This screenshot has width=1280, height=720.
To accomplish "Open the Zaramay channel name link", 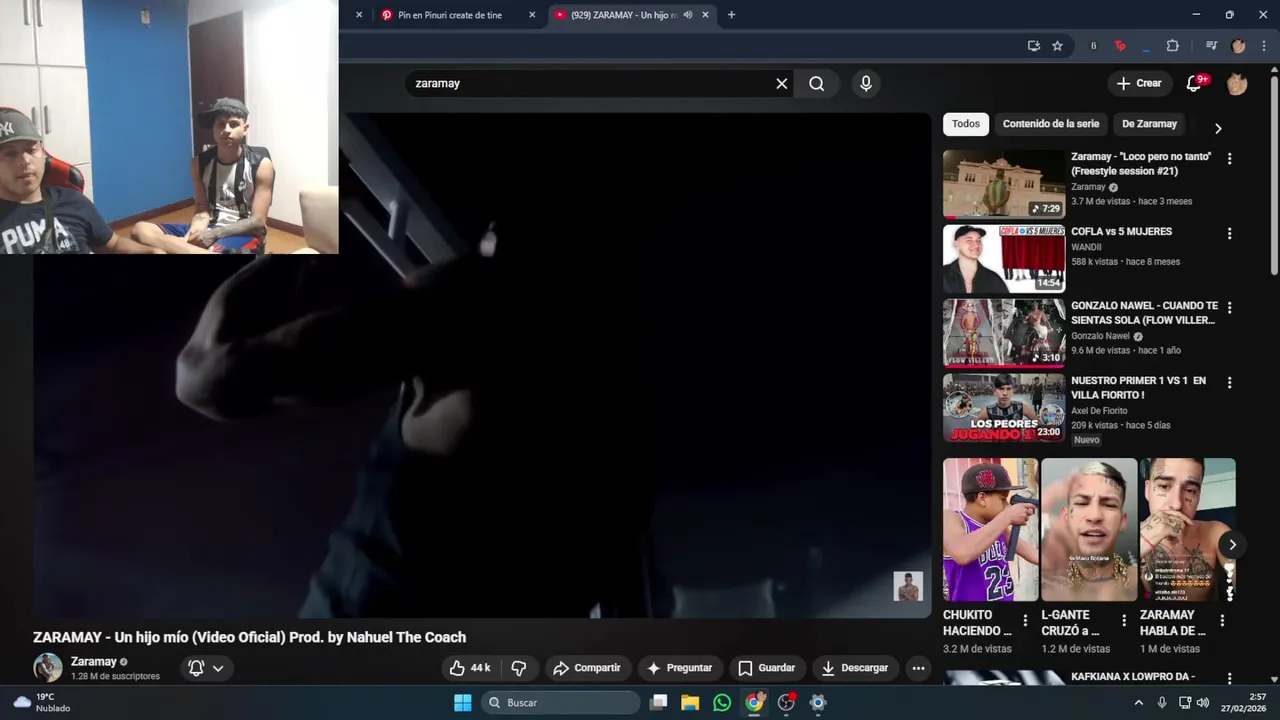I will pos(94,662).
